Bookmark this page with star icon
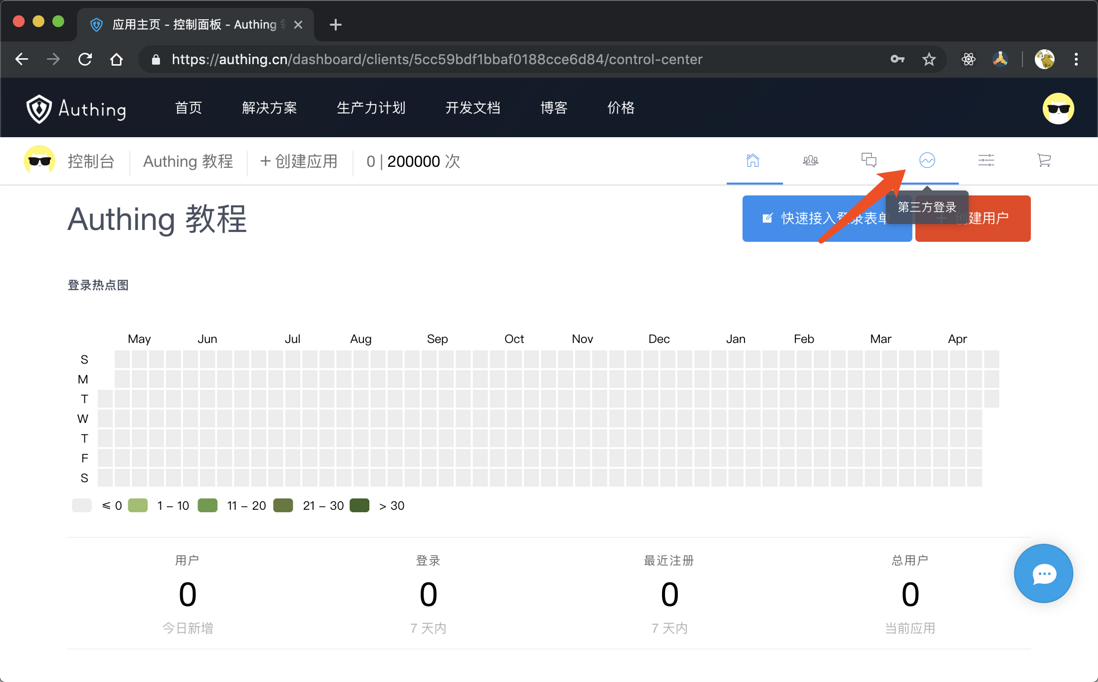Image resolution: width=1098 pixels, height=682 pixels. point(929,60)
